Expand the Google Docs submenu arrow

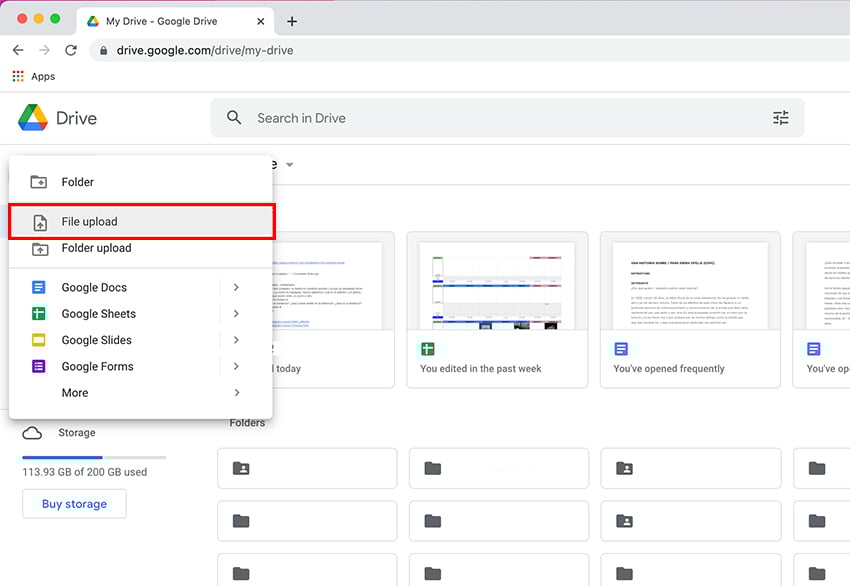236,287
